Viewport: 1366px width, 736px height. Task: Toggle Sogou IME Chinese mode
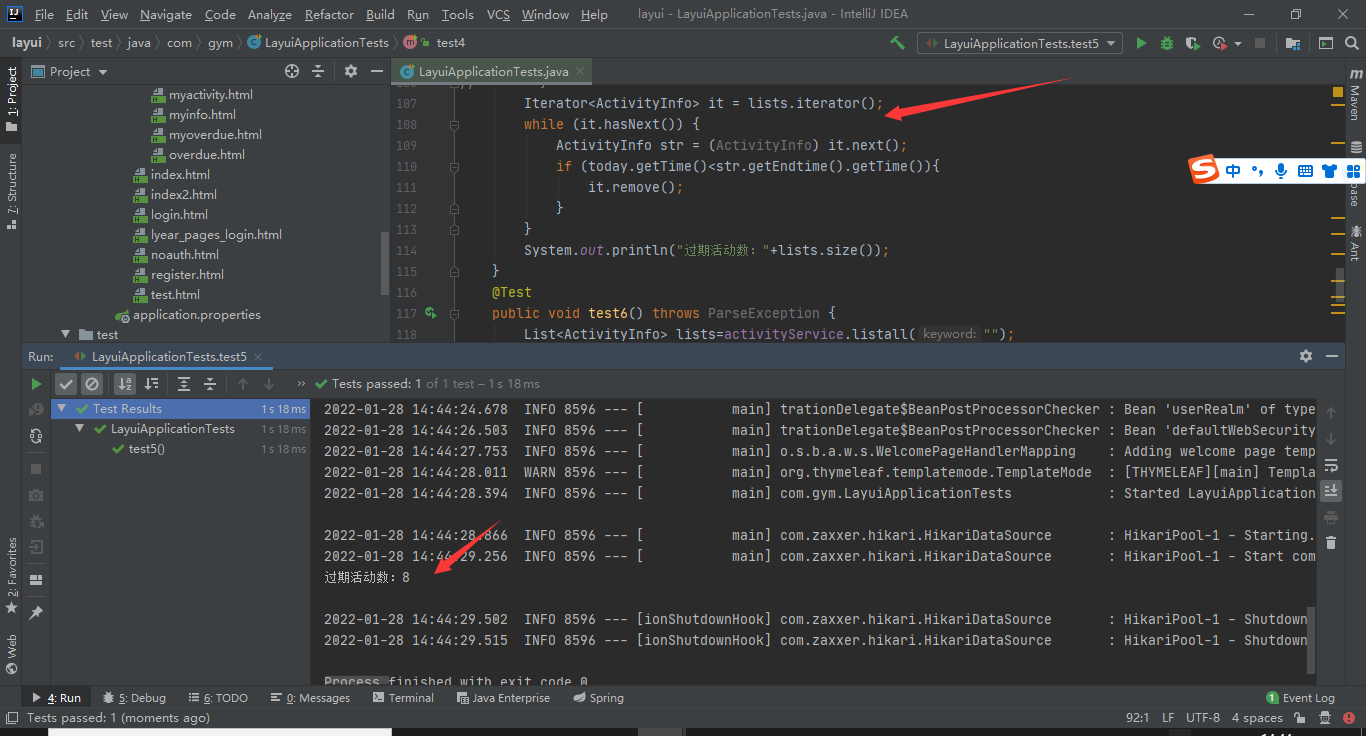[x=1233, y=171]
